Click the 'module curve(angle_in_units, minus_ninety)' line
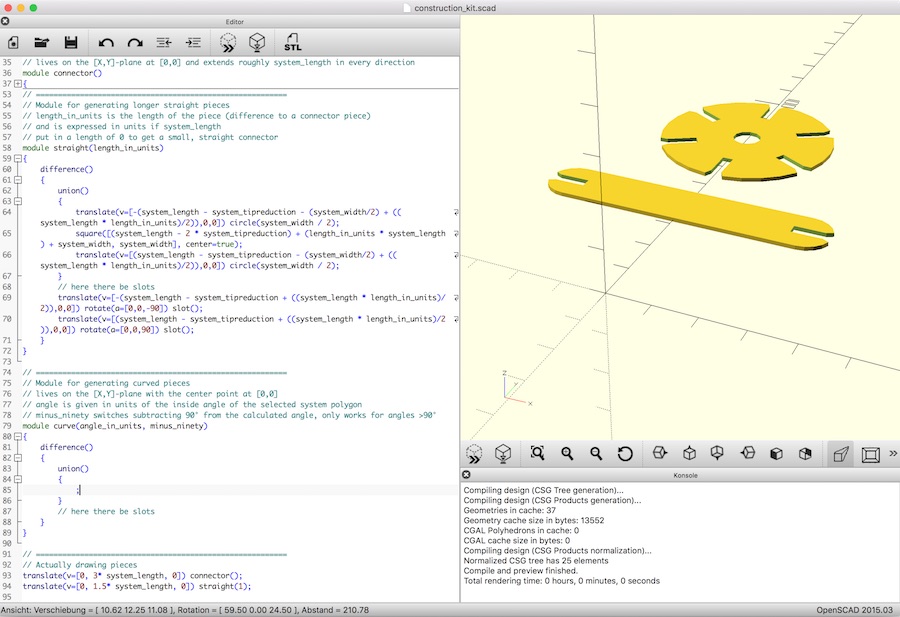Screen dimensions: 900x617 tap(115, 426)
